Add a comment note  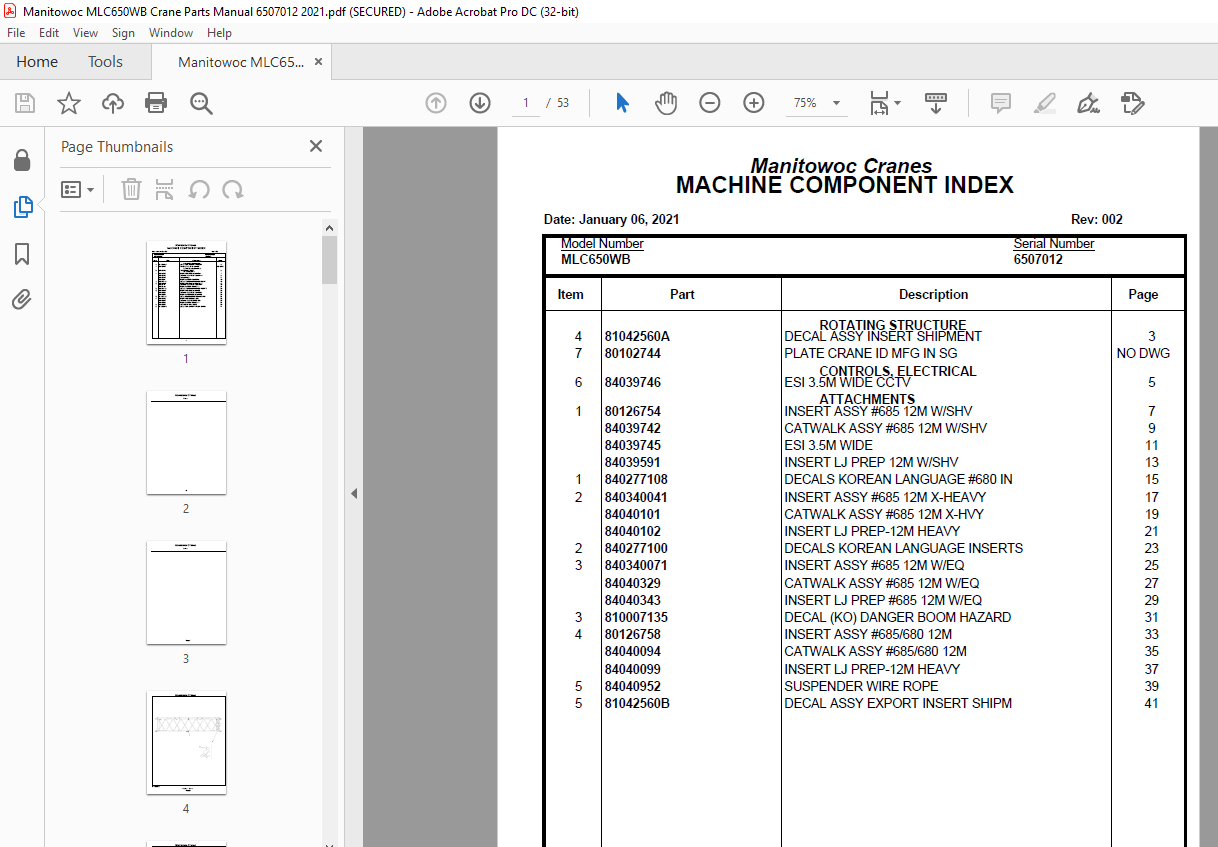[x=1000, y=103]
